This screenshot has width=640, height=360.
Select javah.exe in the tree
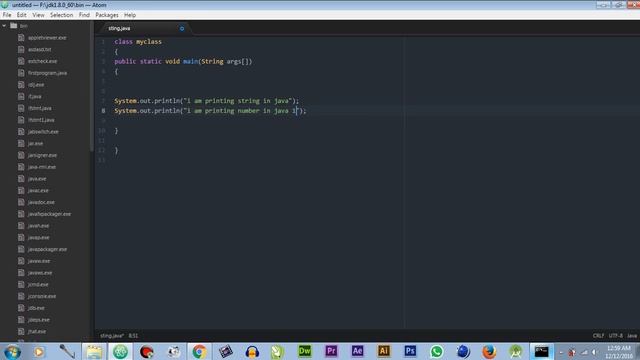(x=38, y=226)
